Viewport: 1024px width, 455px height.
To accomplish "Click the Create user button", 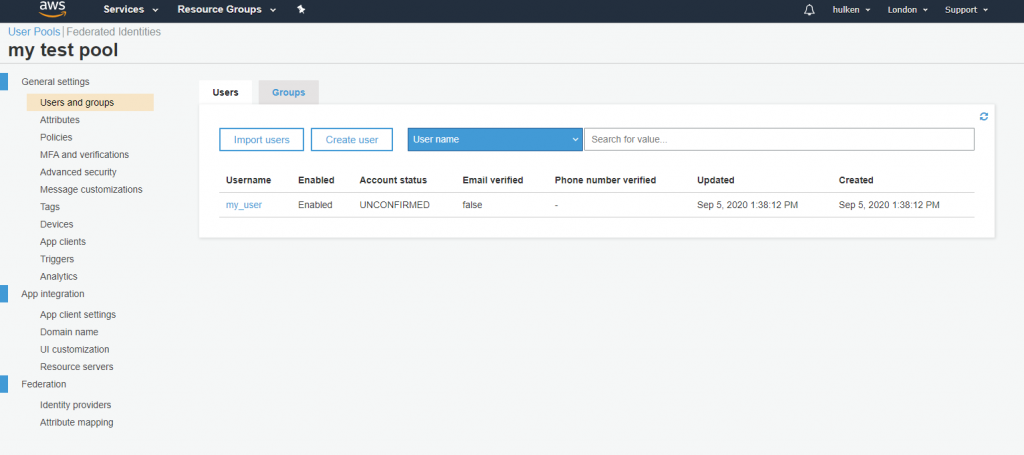I will (352, 140).
